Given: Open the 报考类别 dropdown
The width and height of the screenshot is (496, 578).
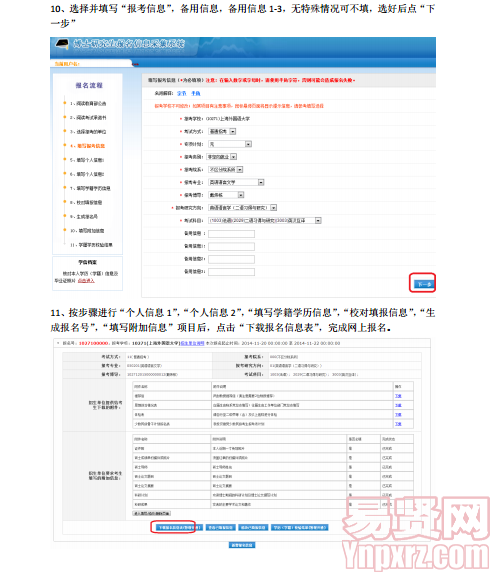Looking at the screenshot, I should coord(221,157).
